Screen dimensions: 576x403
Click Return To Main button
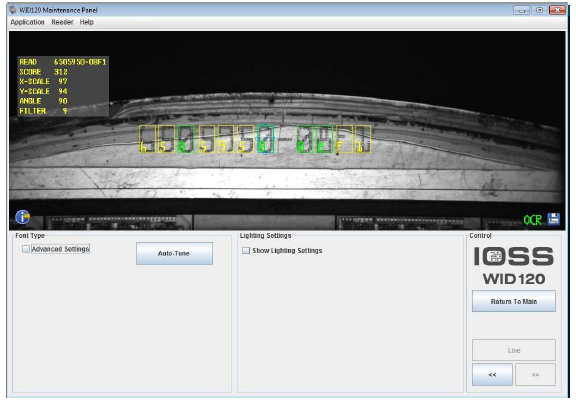pyautogui.click(x=514, y=301)
